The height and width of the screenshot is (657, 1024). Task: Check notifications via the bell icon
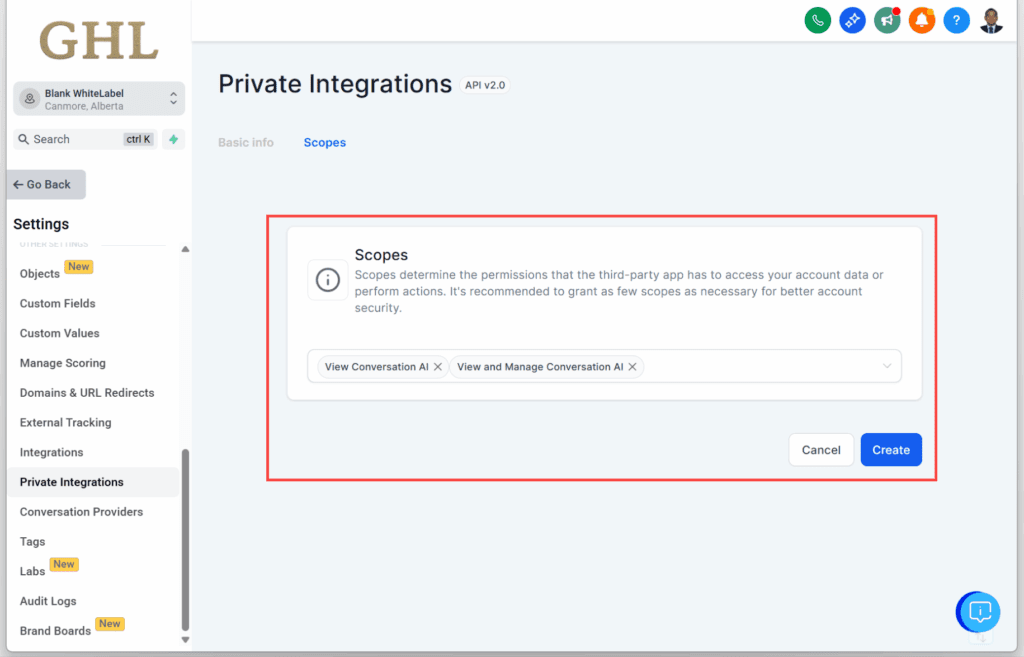click(922, 20)
